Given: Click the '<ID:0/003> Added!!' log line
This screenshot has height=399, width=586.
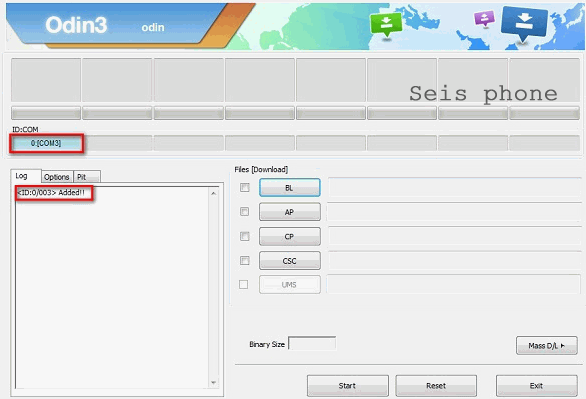Looking at the screenshot, I should (x=51, y=193).
